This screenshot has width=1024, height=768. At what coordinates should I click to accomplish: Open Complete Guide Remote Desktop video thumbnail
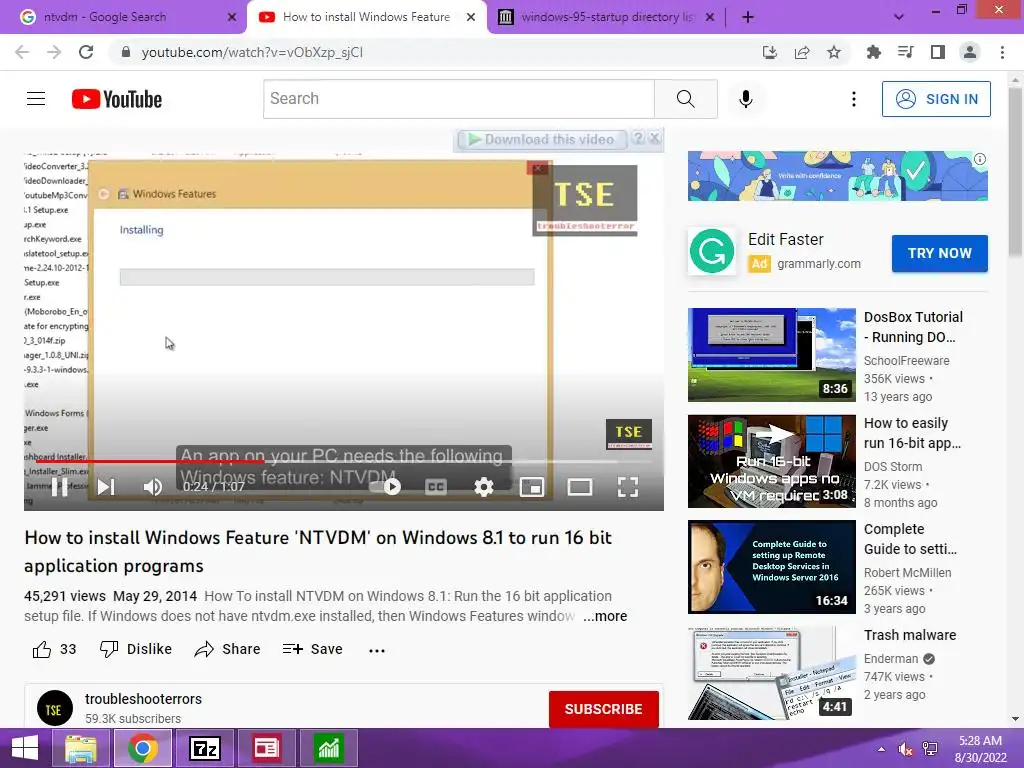tap(771, 567)
